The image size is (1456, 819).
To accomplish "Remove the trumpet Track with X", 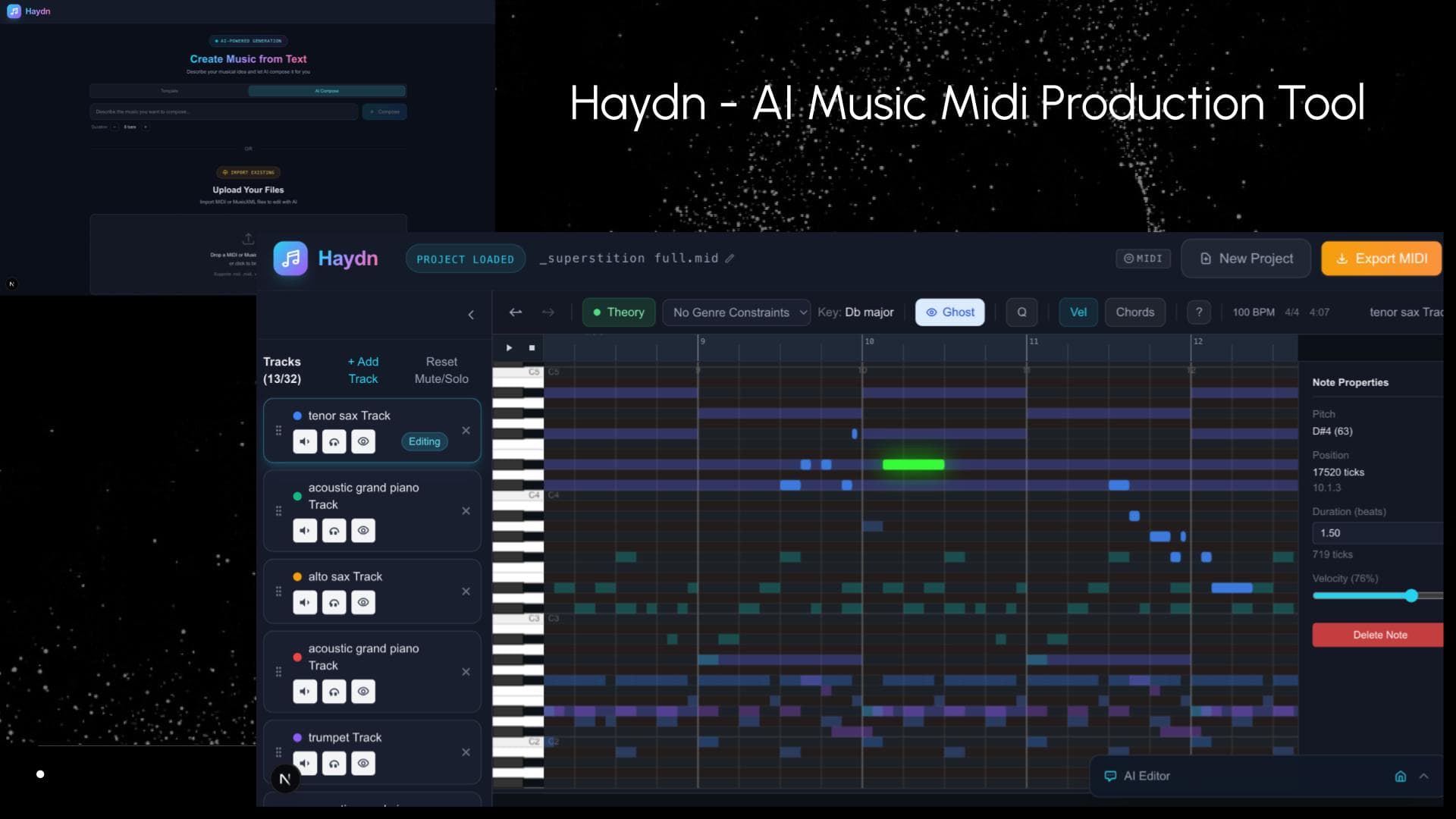I will coord(466,752).
